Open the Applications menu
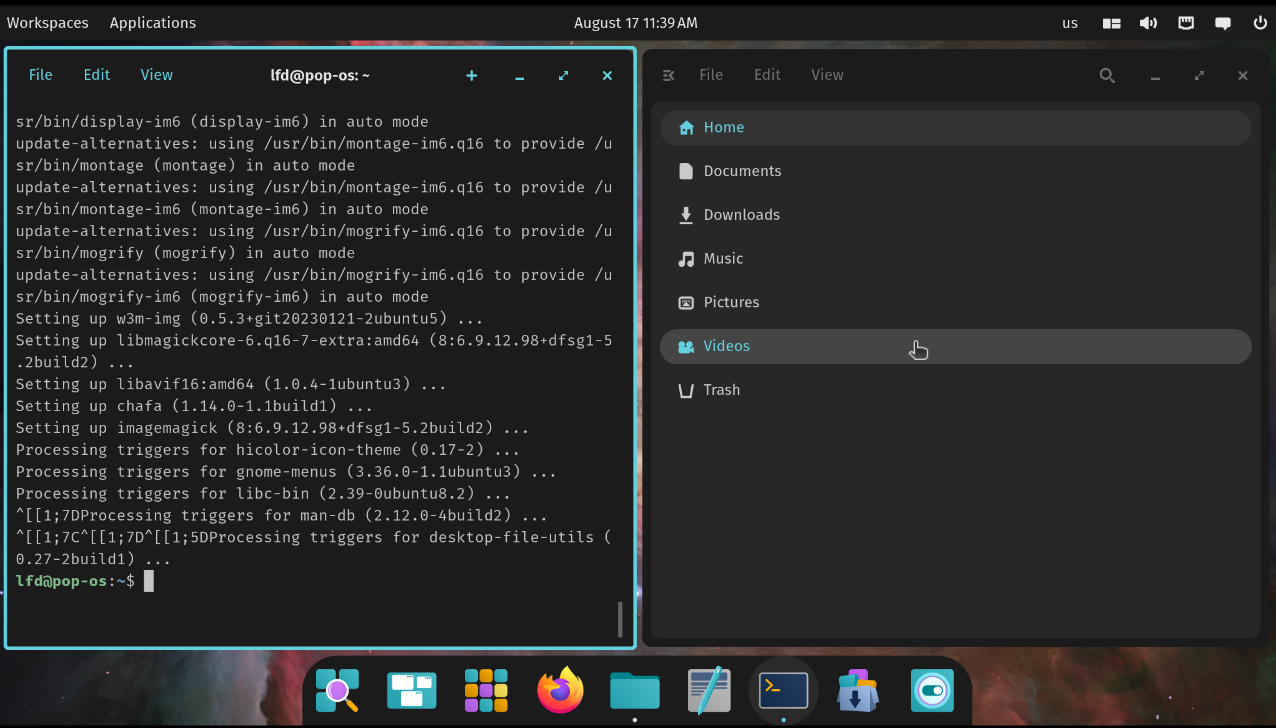 (152, 22)
